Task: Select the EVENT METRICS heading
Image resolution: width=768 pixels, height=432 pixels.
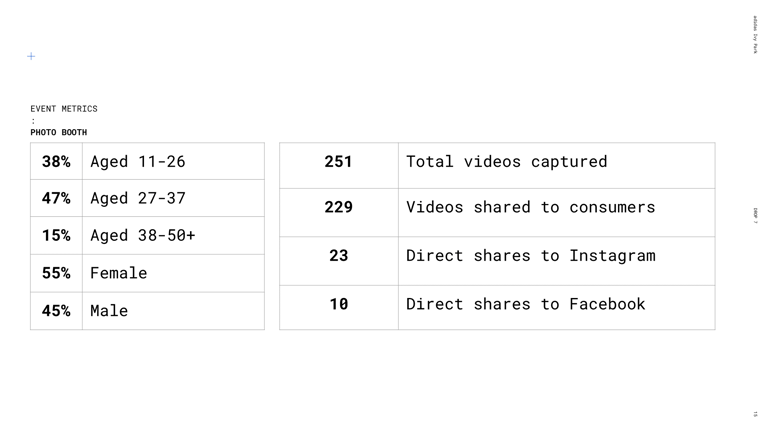Action: [64, 109]
